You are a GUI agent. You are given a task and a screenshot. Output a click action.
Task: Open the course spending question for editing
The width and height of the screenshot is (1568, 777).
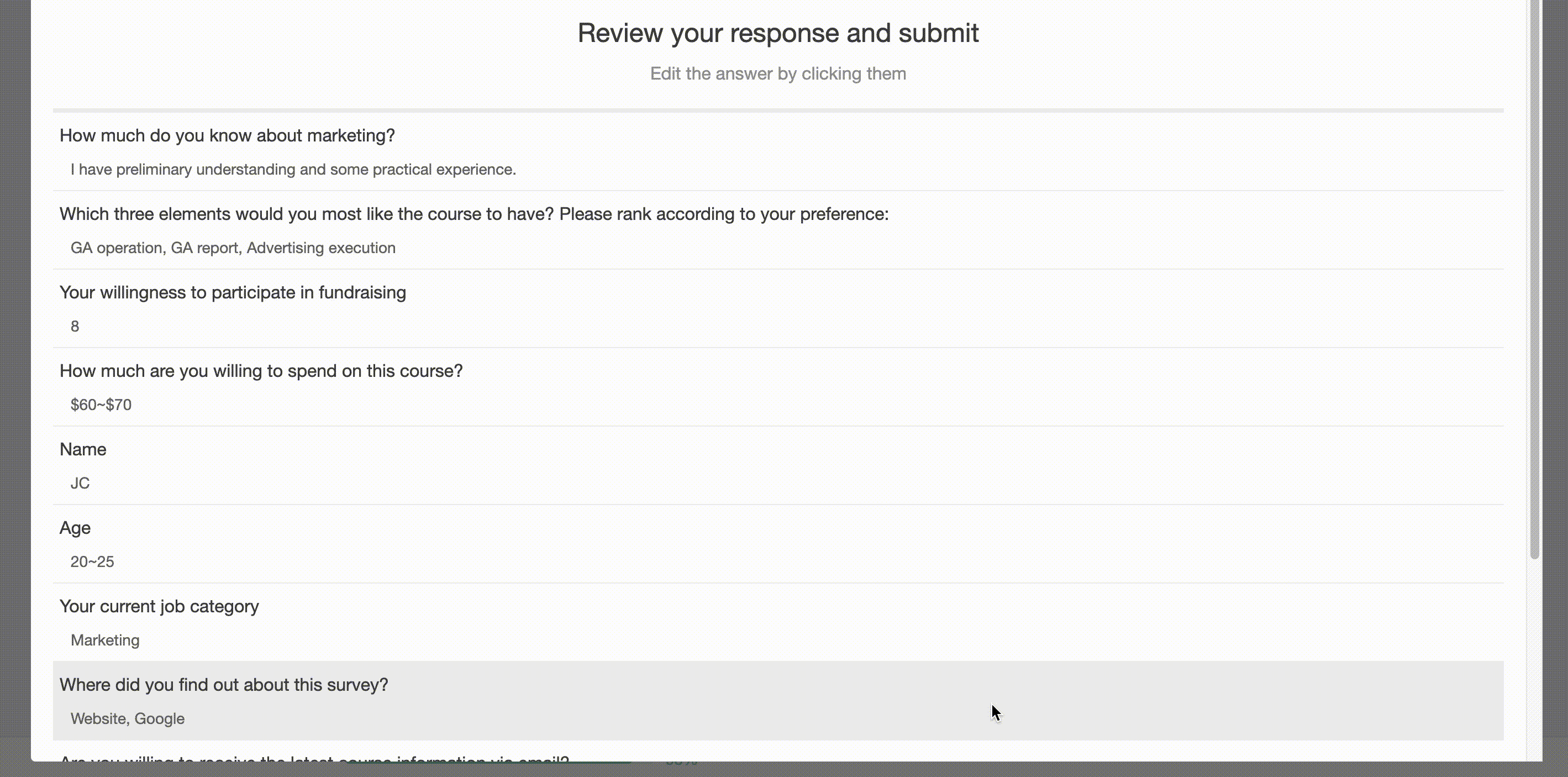pyautogui.click(x=261, y=370)
